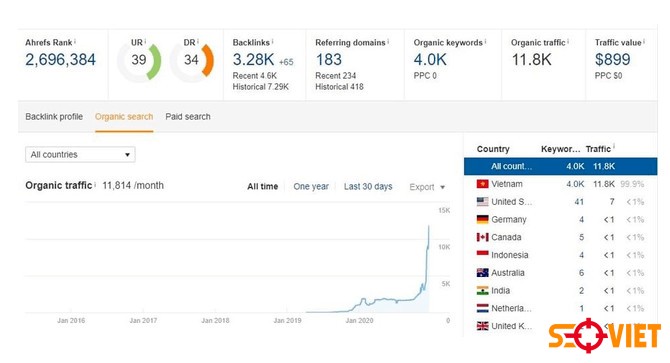Open the Organic keywords 4.0K value
Image resolution: width=670 pixels, height=363 pixels.
click(430, 59)
